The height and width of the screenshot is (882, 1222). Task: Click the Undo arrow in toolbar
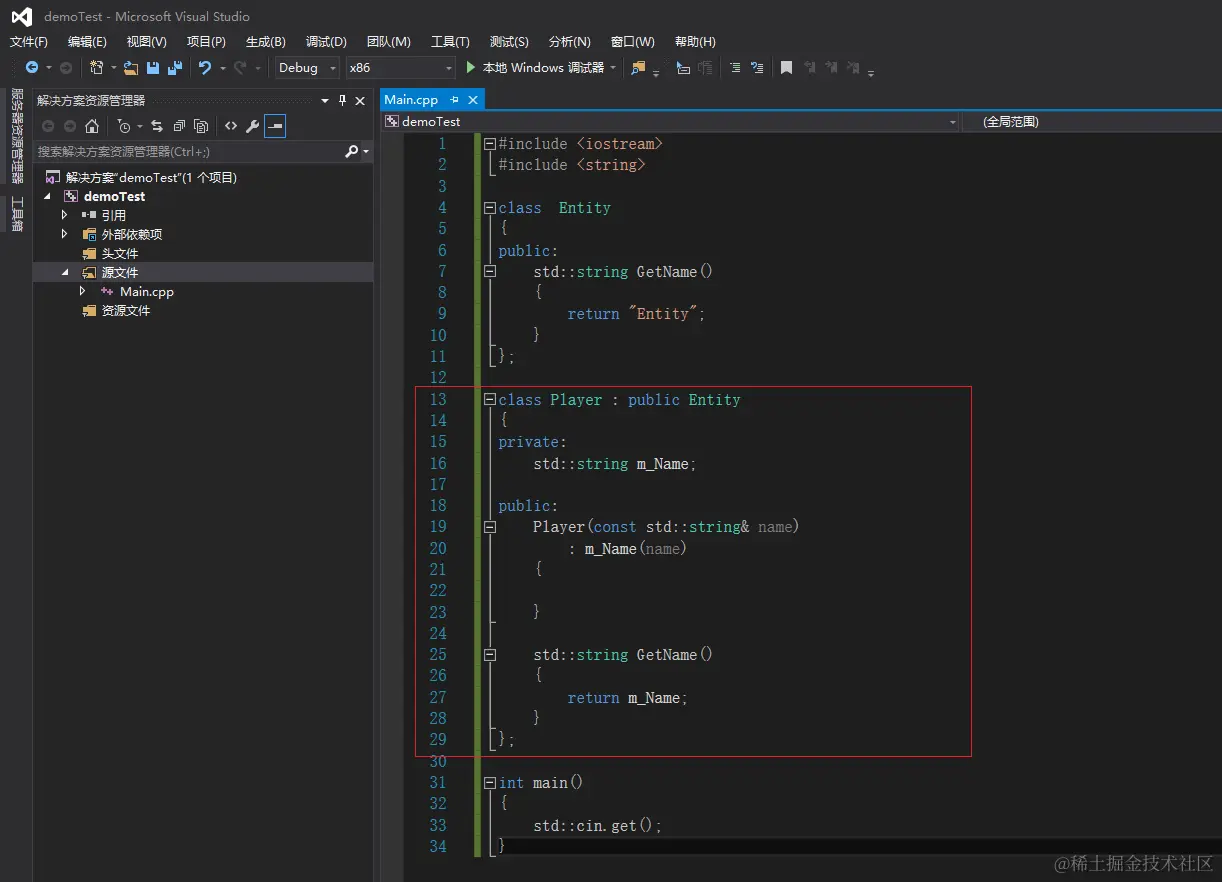point(205,68)
